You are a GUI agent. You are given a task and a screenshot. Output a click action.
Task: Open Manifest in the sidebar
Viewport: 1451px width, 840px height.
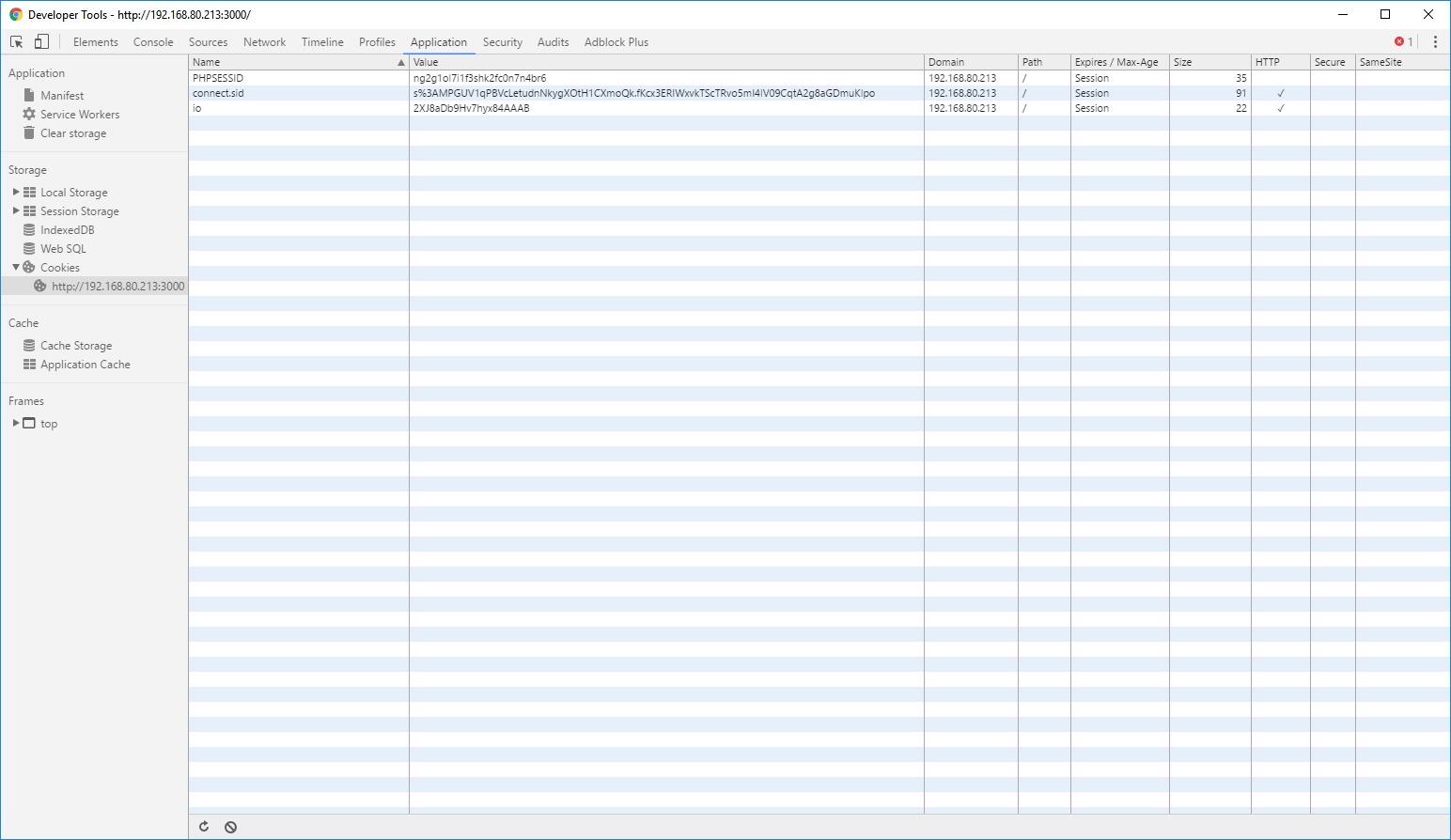[62, 96]
